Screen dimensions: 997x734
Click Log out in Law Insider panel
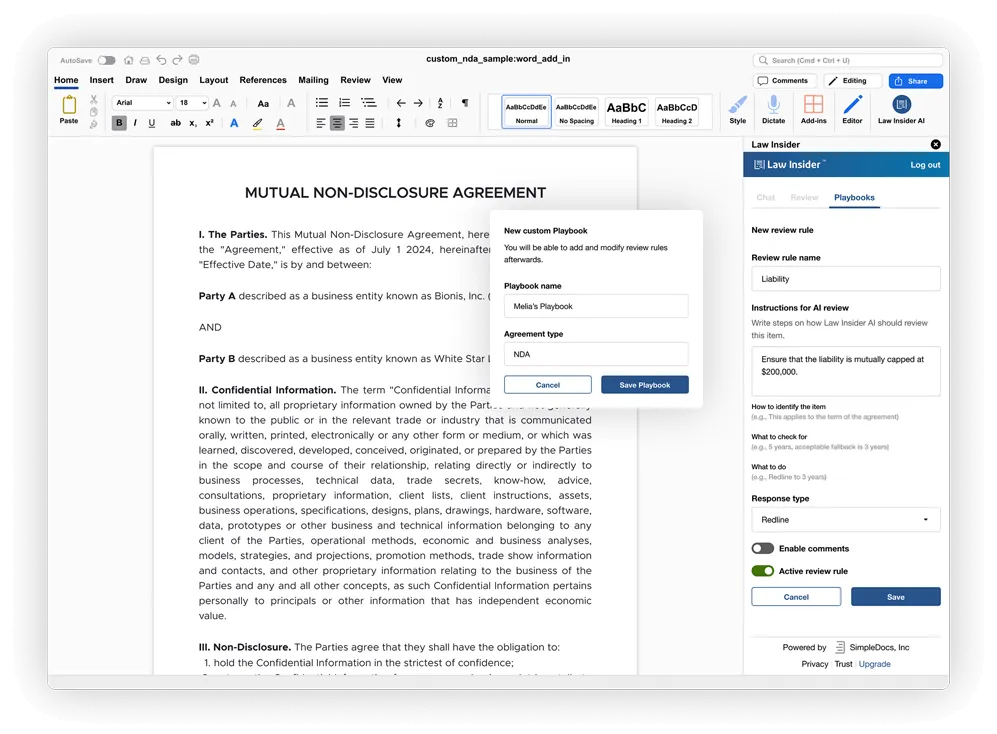(x=925, y=165)
